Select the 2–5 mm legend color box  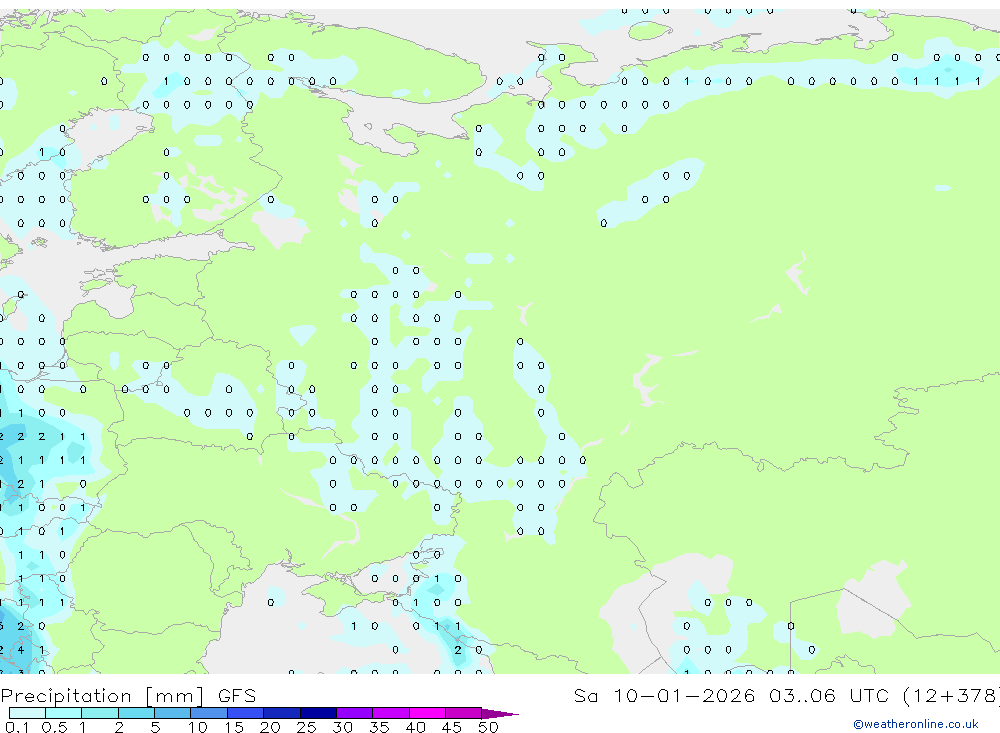[x=136, y=713]
